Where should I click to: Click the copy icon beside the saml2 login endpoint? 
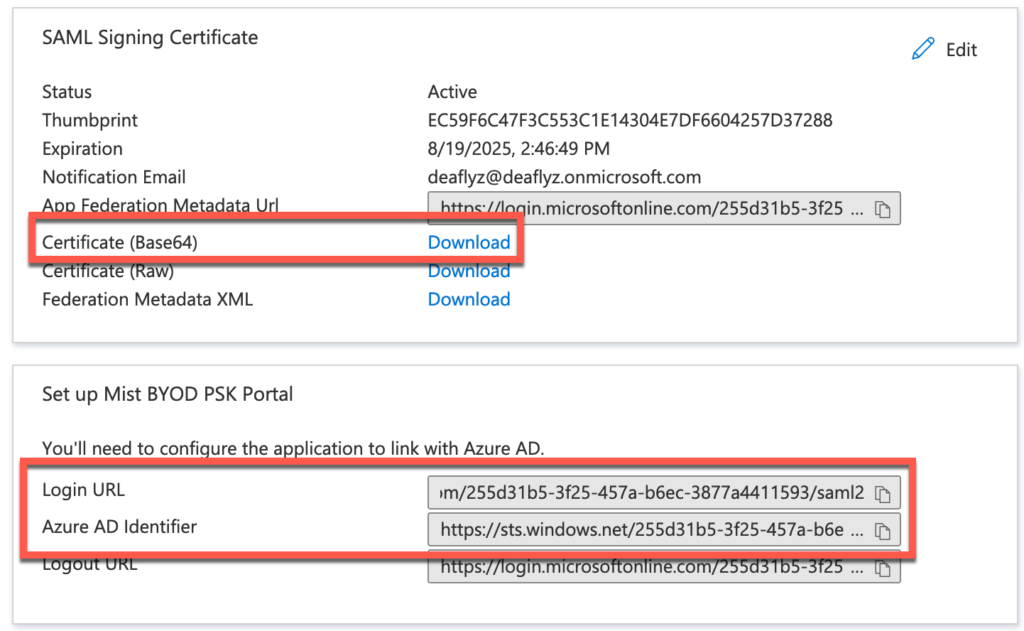[x=886, y=492]
